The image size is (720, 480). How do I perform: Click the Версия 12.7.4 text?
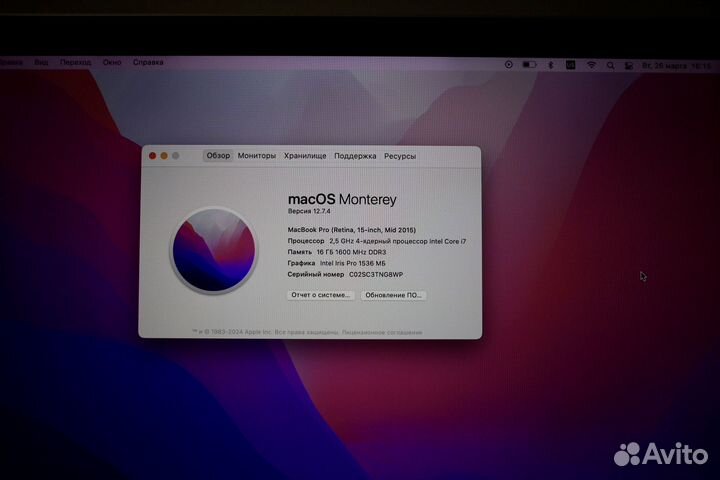coord(309,211)
